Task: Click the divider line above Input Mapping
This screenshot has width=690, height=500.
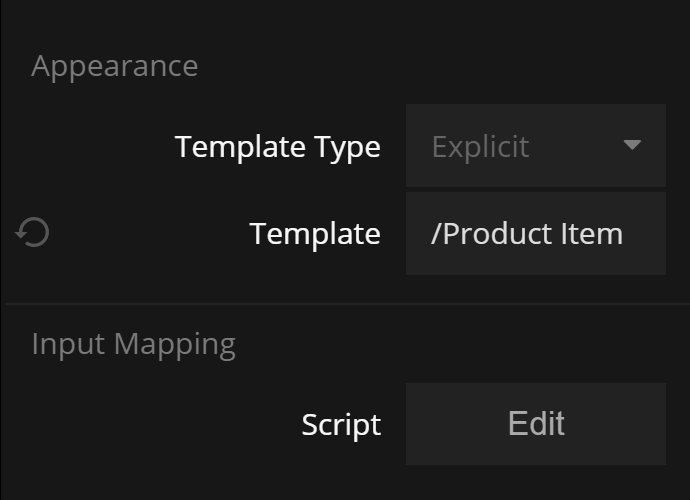Action: (345, 304)
